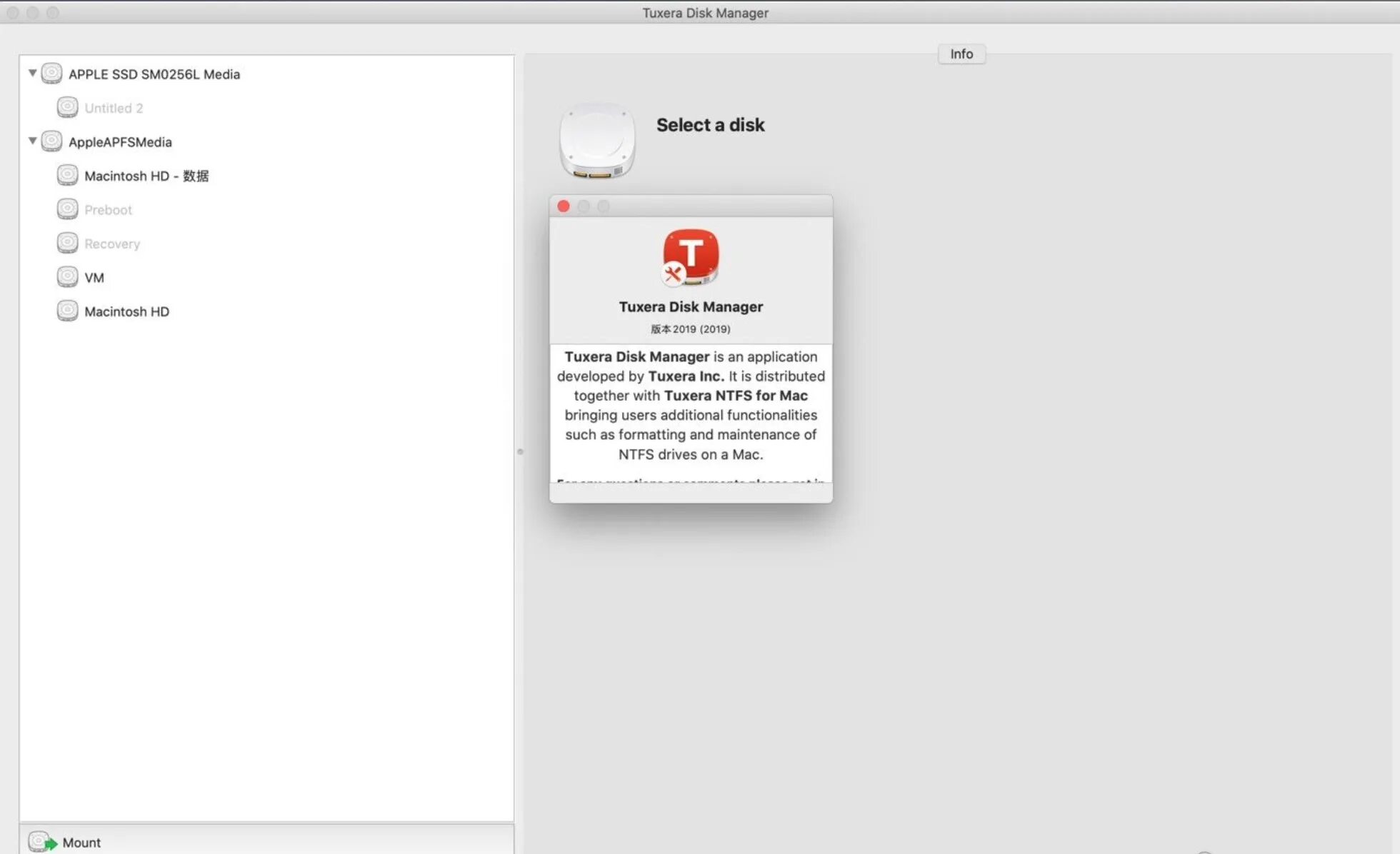Select the Macintosh HD - 数据 volume
The height and width of the screenshot is (854, 1400).
tap(146, 176)
